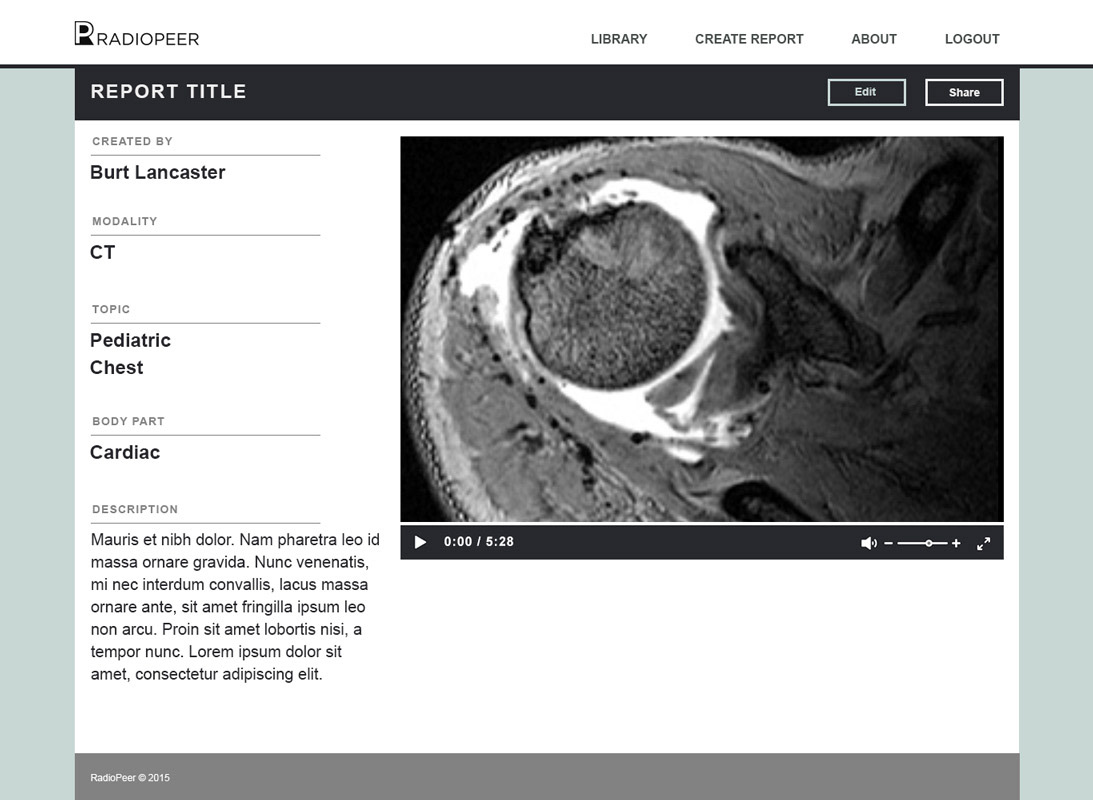The height and width of the screenshot is (800, 1093).
Task: Go to Create Report
Action: click(x=749, y=39)
